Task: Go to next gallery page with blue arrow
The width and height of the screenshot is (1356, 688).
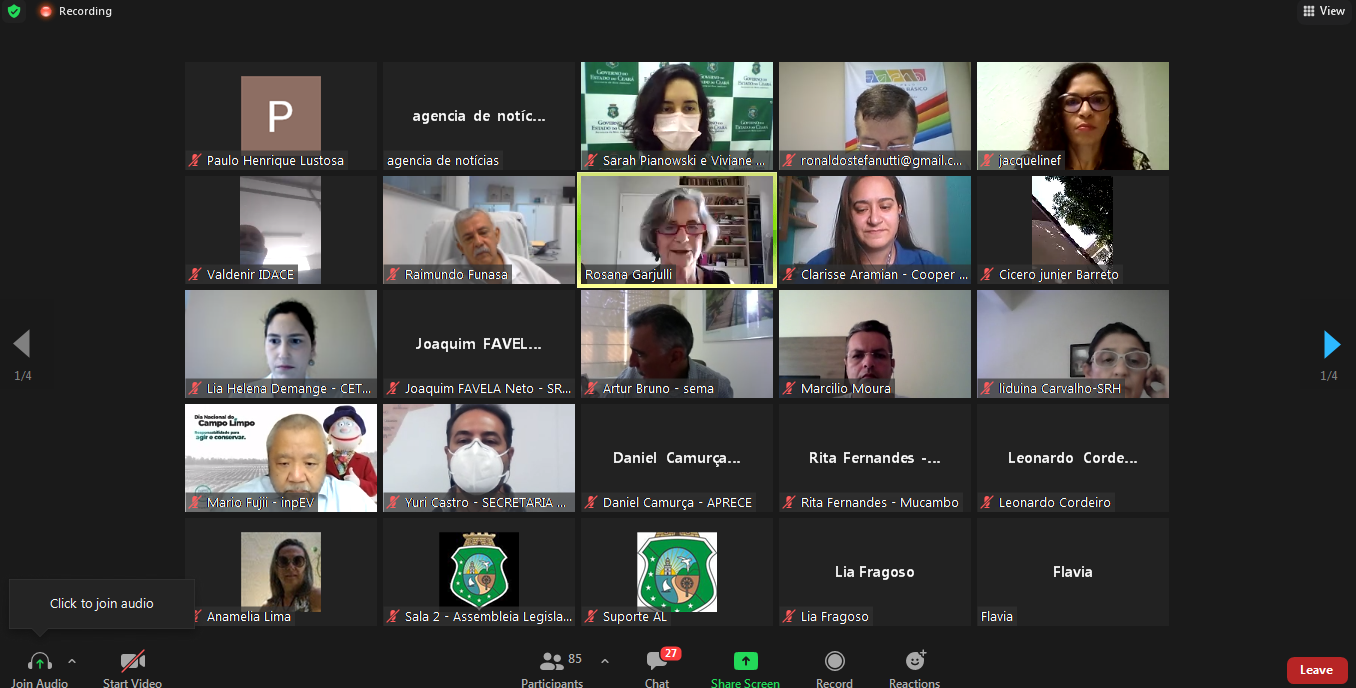Action: click(1331, 345)
